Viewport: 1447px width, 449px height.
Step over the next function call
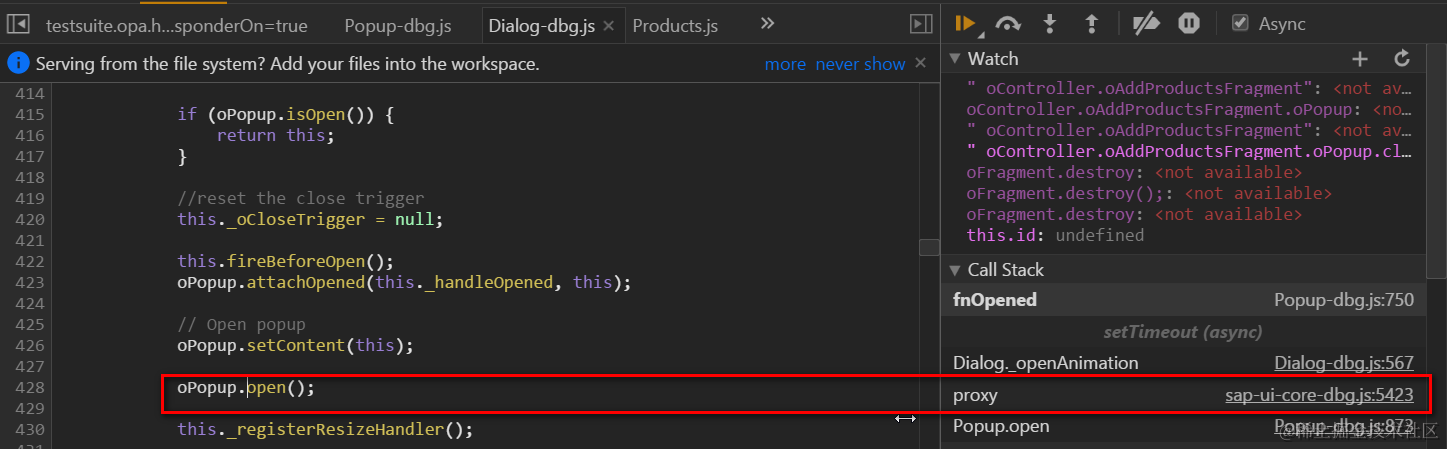pos(1008,24)
